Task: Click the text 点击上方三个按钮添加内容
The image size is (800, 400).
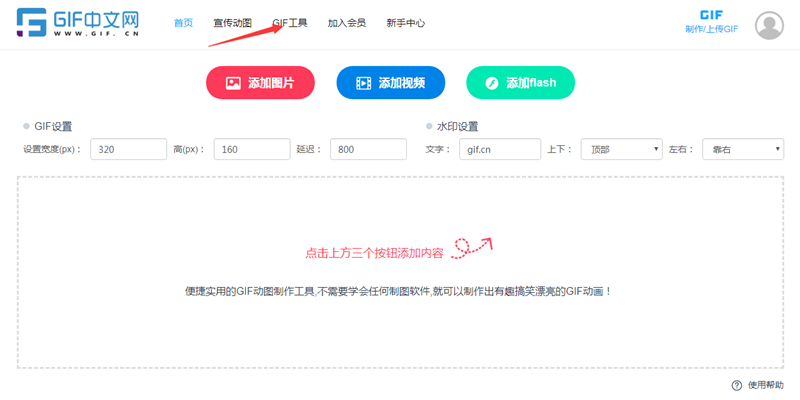Action: [374, 253]
